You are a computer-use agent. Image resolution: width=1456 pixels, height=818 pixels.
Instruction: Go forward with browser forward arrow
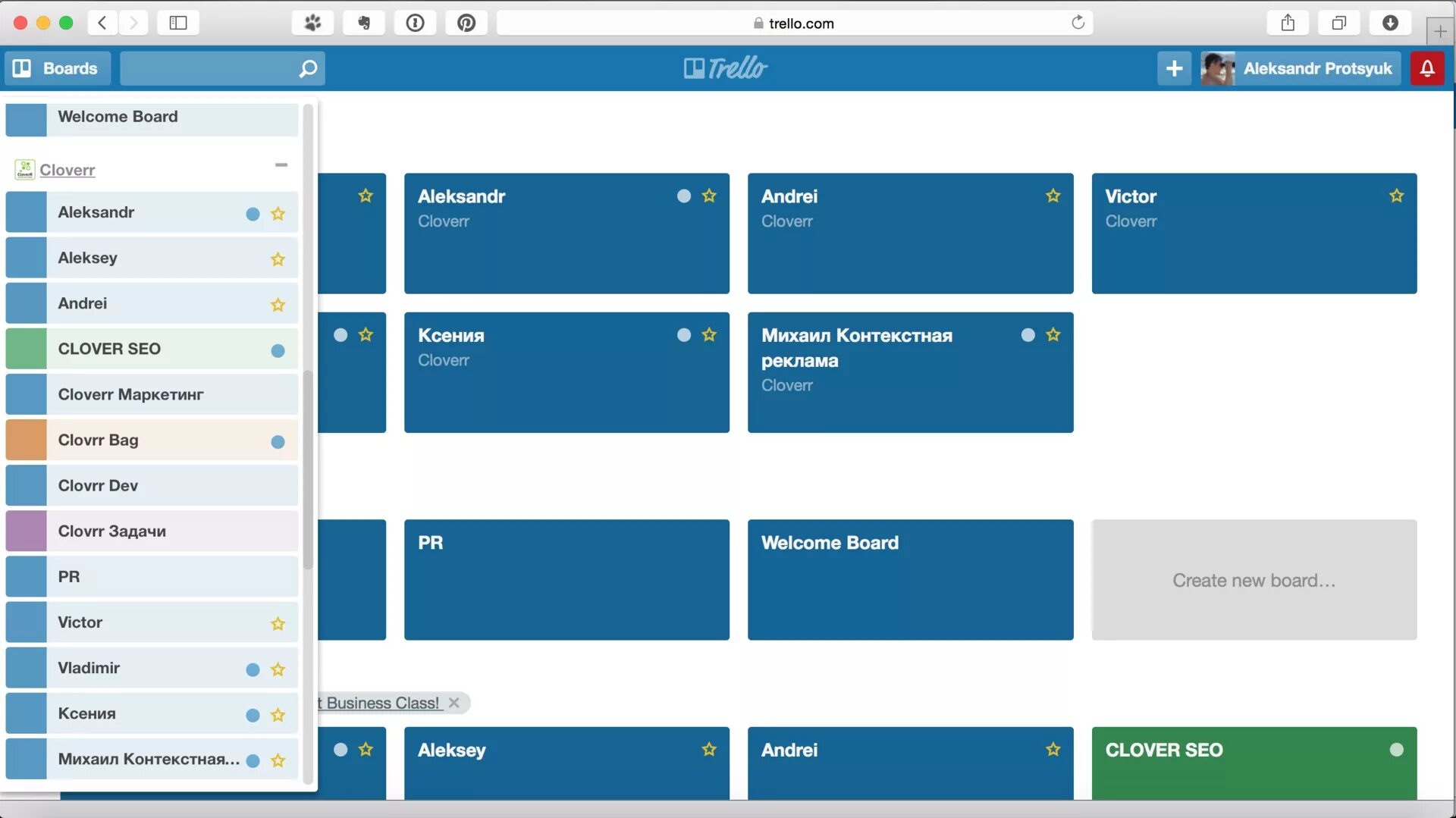(133, 23)
